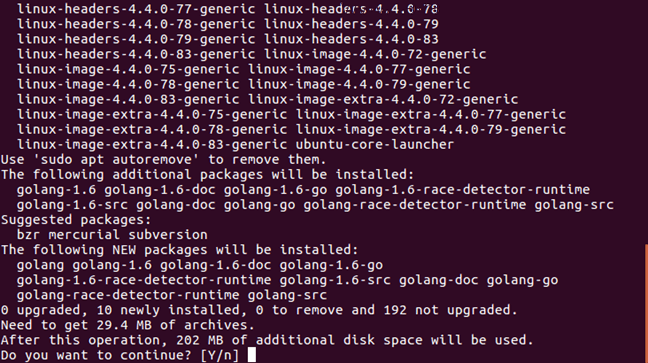The height and width of the screenshot is (363, 648).
Task: Click 'linux-headers-4.4.0-83-generic' entry
Action: click(136, 54)
